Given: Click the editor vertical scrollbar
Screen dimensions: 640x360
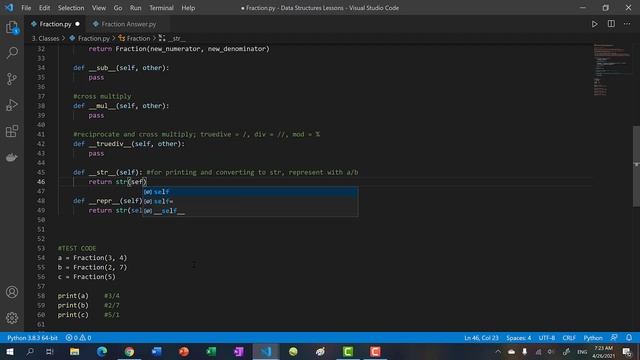Looking at the screenshot, I should pyautogui.click(x=636, y=166).
